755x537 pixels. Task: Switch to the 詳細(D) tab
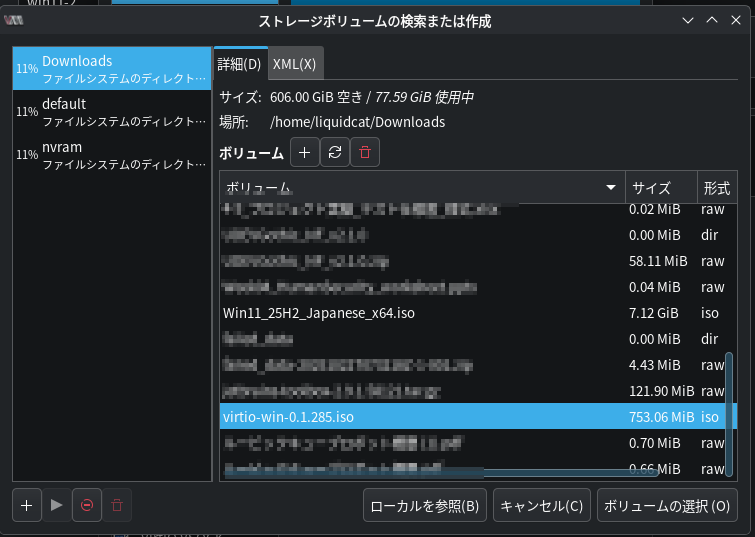(239, 64)
